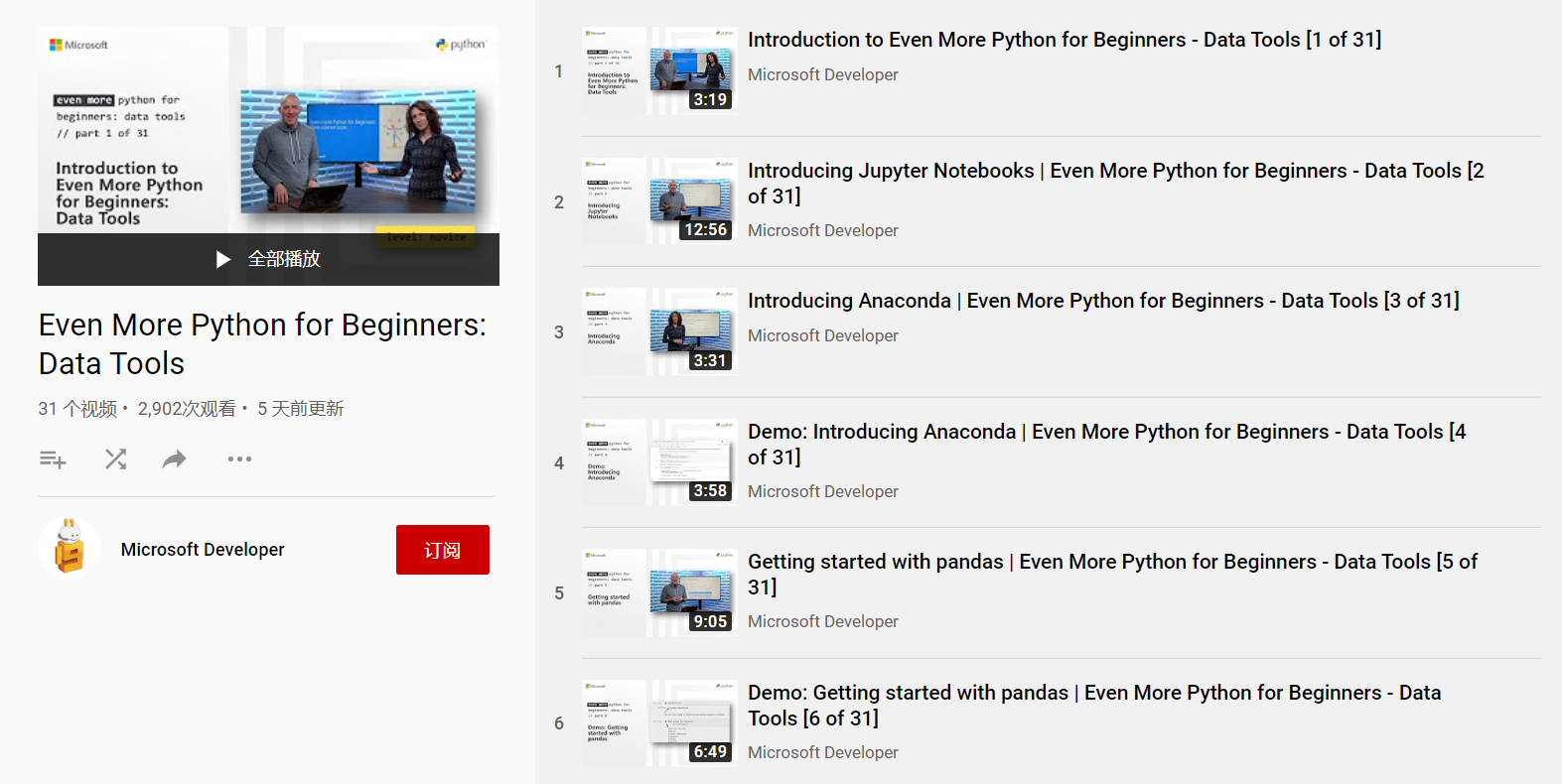This screenshot has width=1562, height=784.
Task: Open thumbnail of video 4 (3:58)
Action: coord(659,462)
